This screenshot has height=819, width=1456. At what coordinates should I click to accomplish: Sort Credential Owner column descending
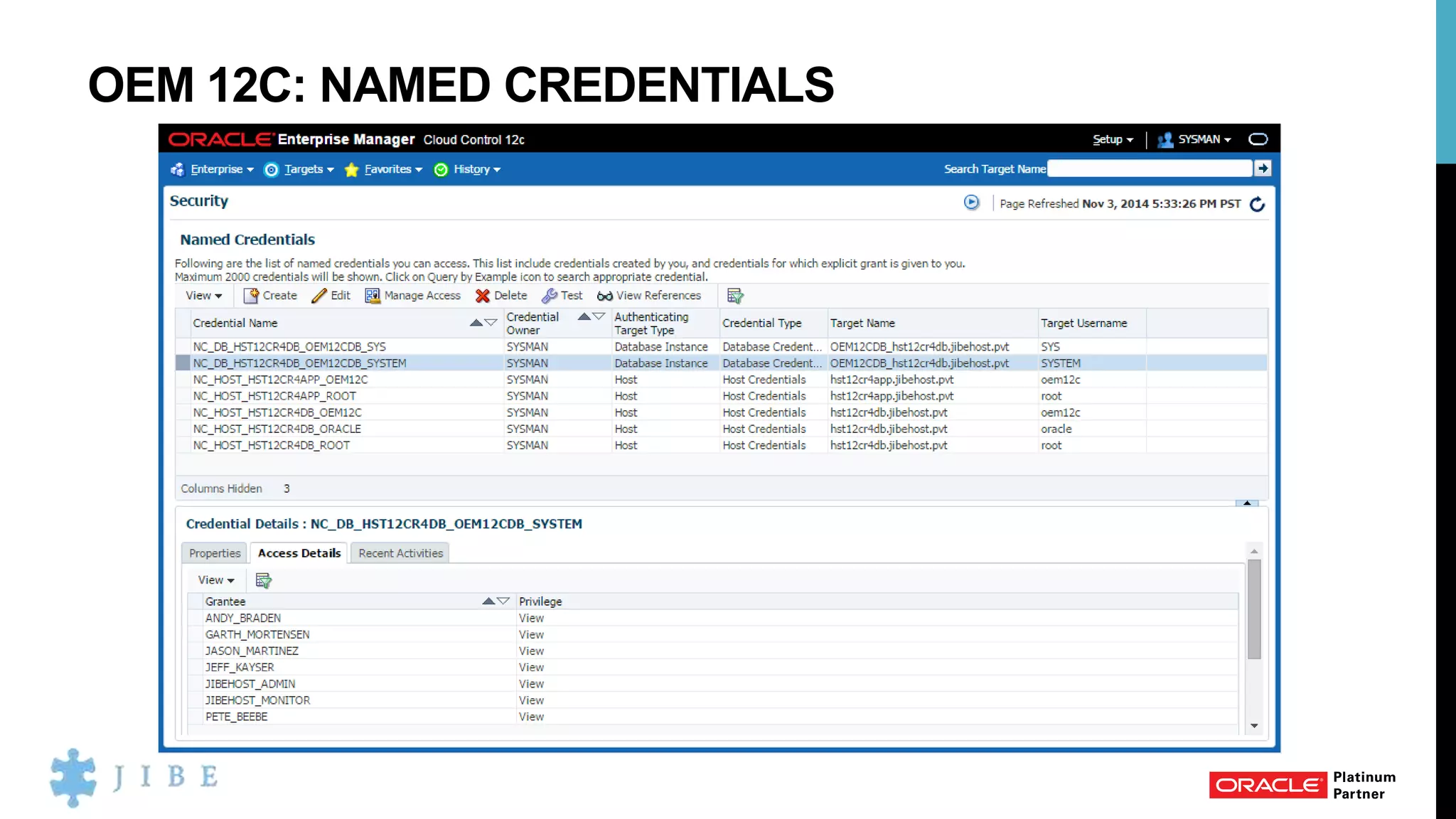tap(599, 316)
